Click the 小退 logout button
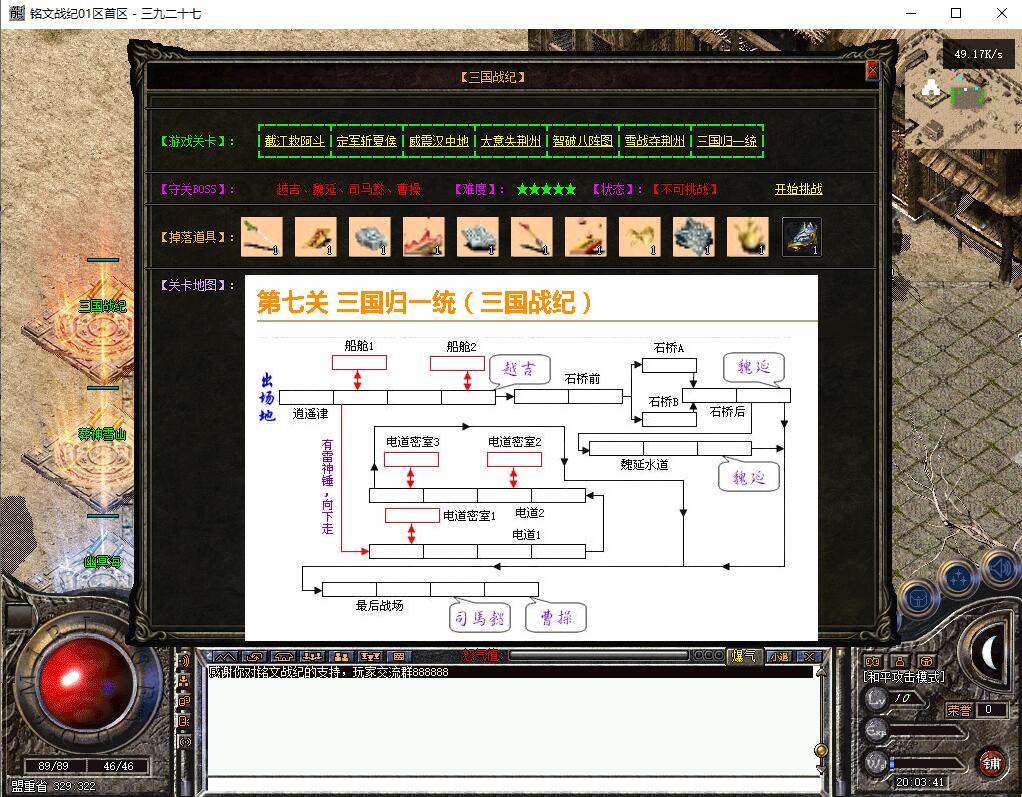The height and width of the screenshot is (797, 1022). pos(778,656)
